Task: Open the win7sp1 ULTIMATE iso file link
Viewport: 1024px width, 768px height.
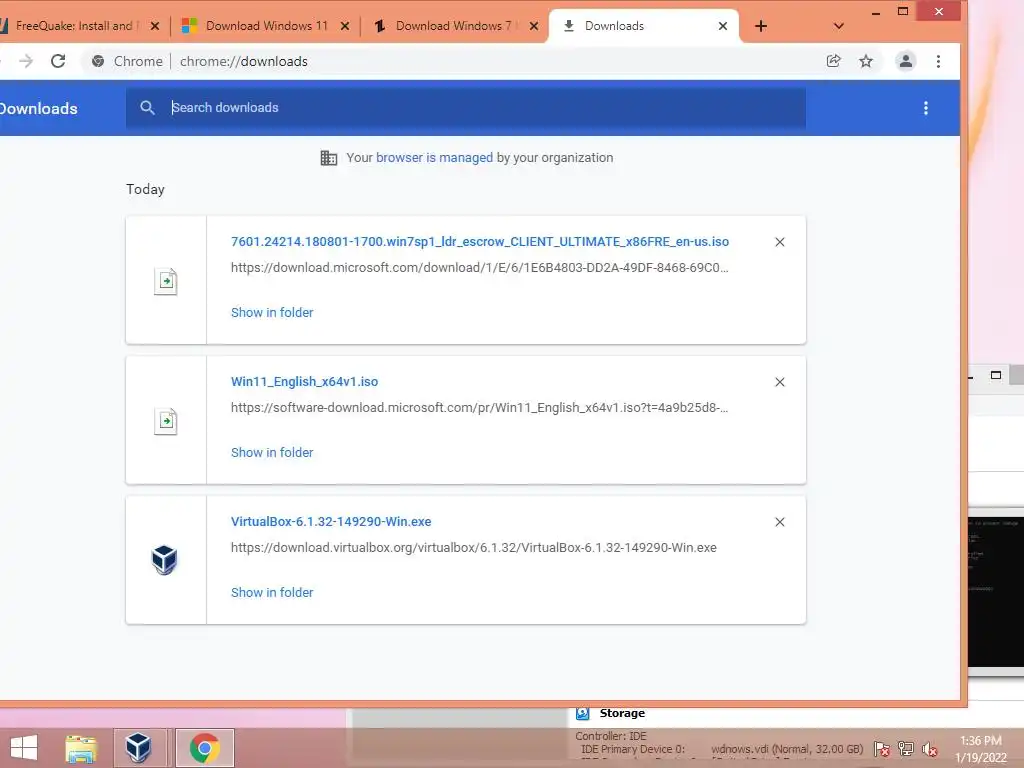Action: pyautogui.click(x=480, y=242)
